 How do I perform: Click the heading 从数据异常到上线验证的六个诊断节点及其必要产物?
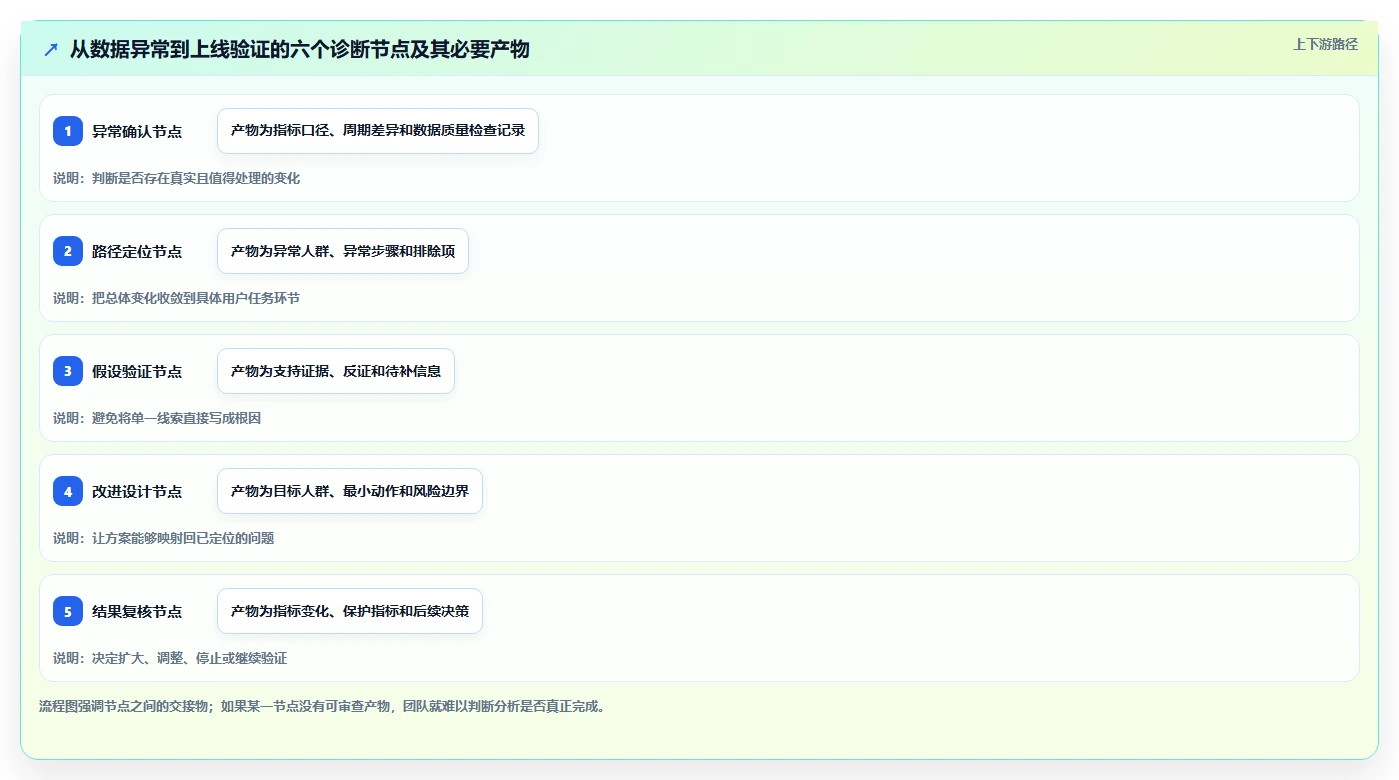tap(299, 49)
